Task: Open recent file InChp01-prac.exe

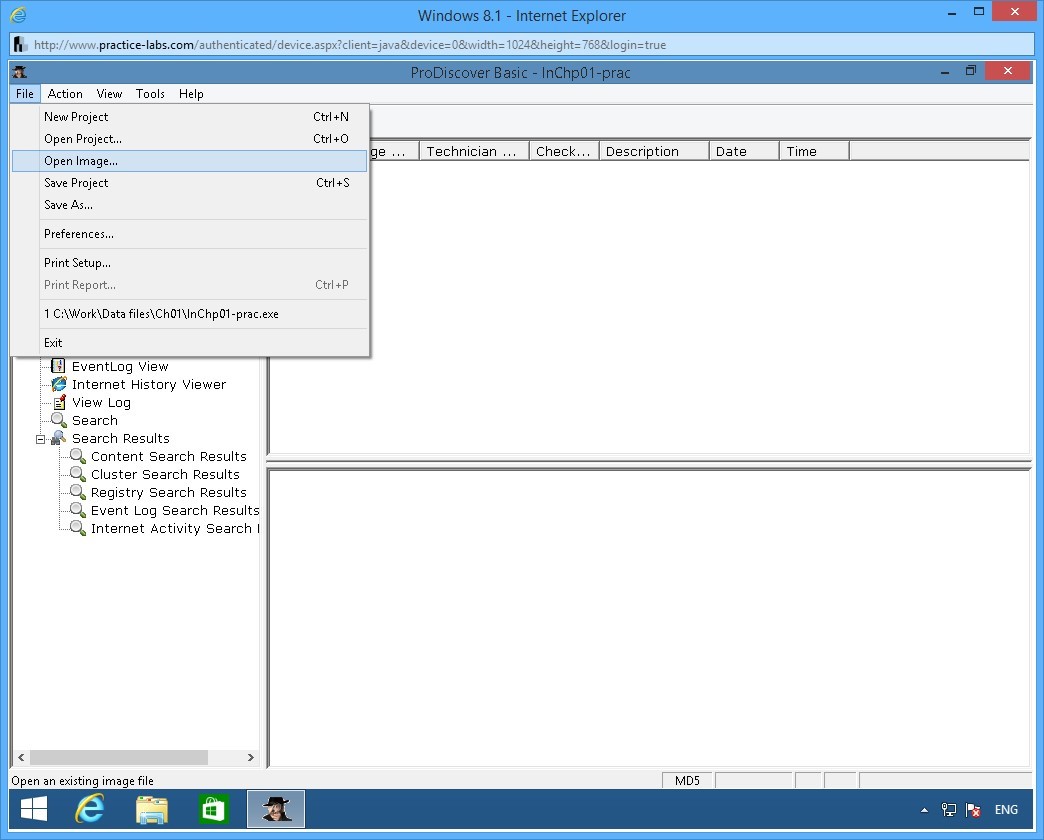Action: [x=190, y=314]
